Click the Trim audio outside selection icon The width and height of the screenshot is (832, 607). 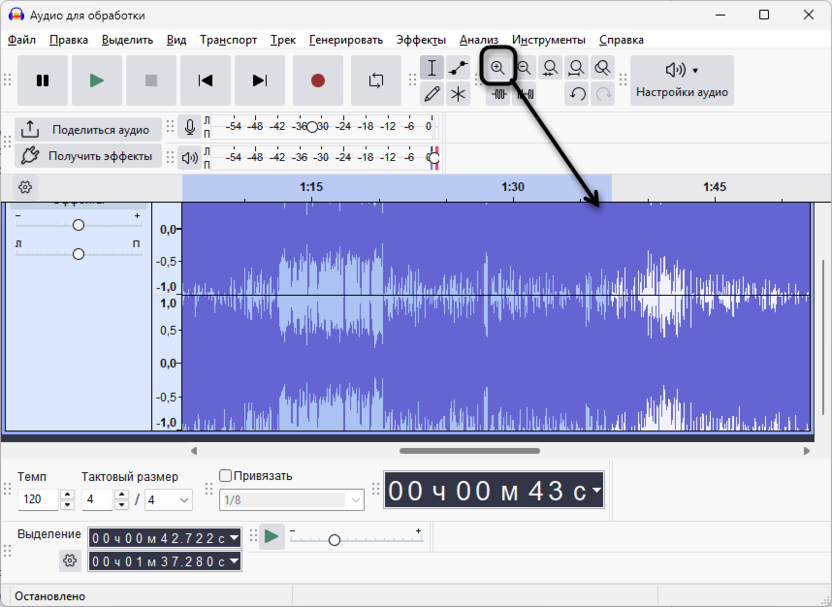click(x=500, y=94)
